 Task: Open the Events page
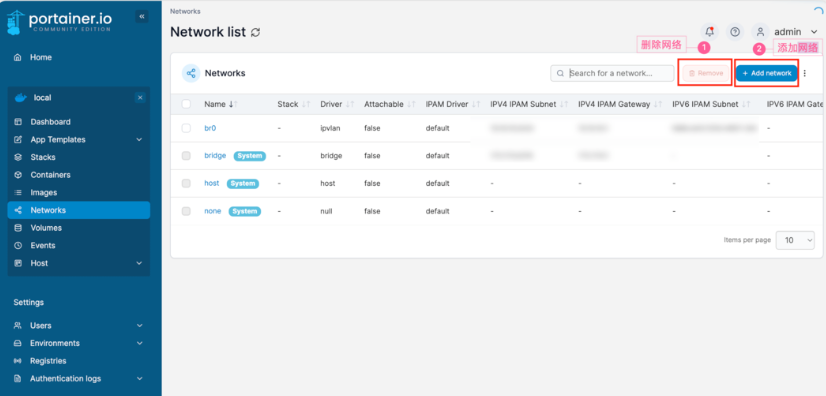[x=43, y=245]
